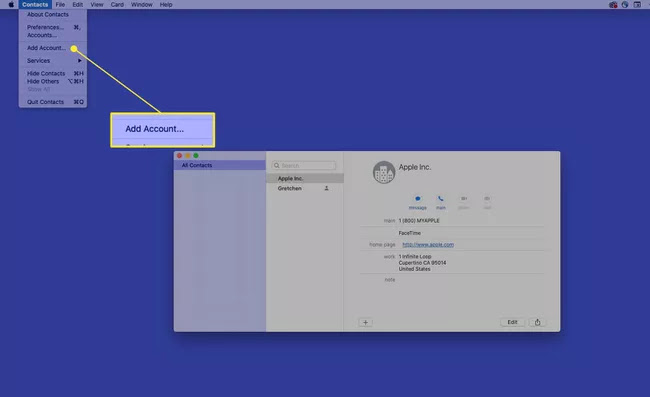The height and width of the screenshot is (397, 650).
Task: Open the Card menu
Action: tap(117, 5)
